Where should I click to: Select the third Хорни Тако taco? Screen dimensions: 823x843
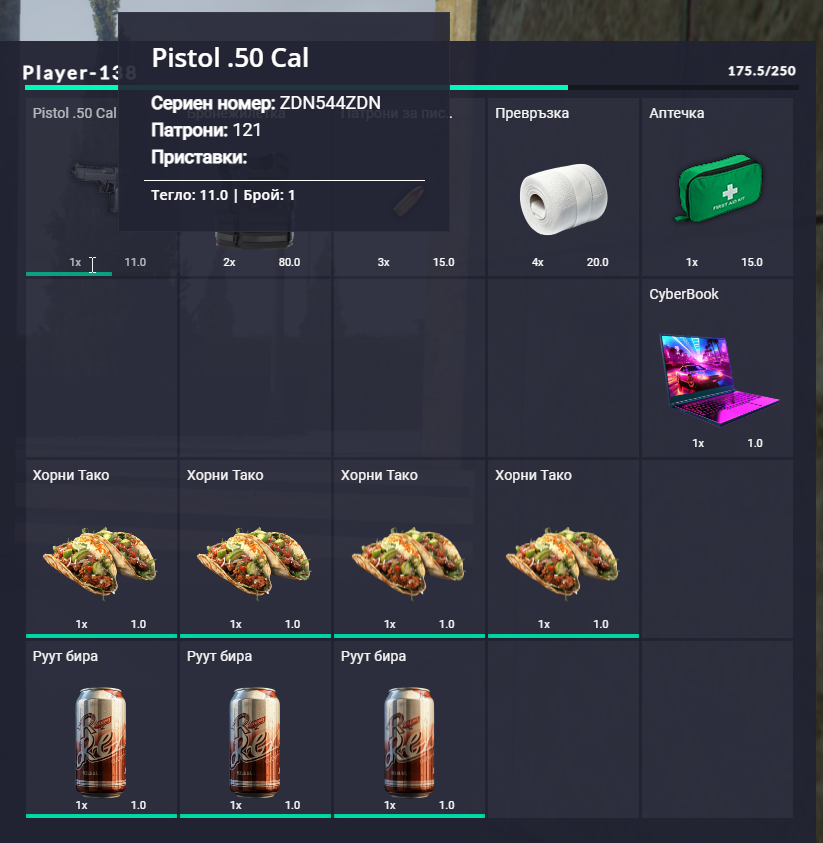point(409,562)
